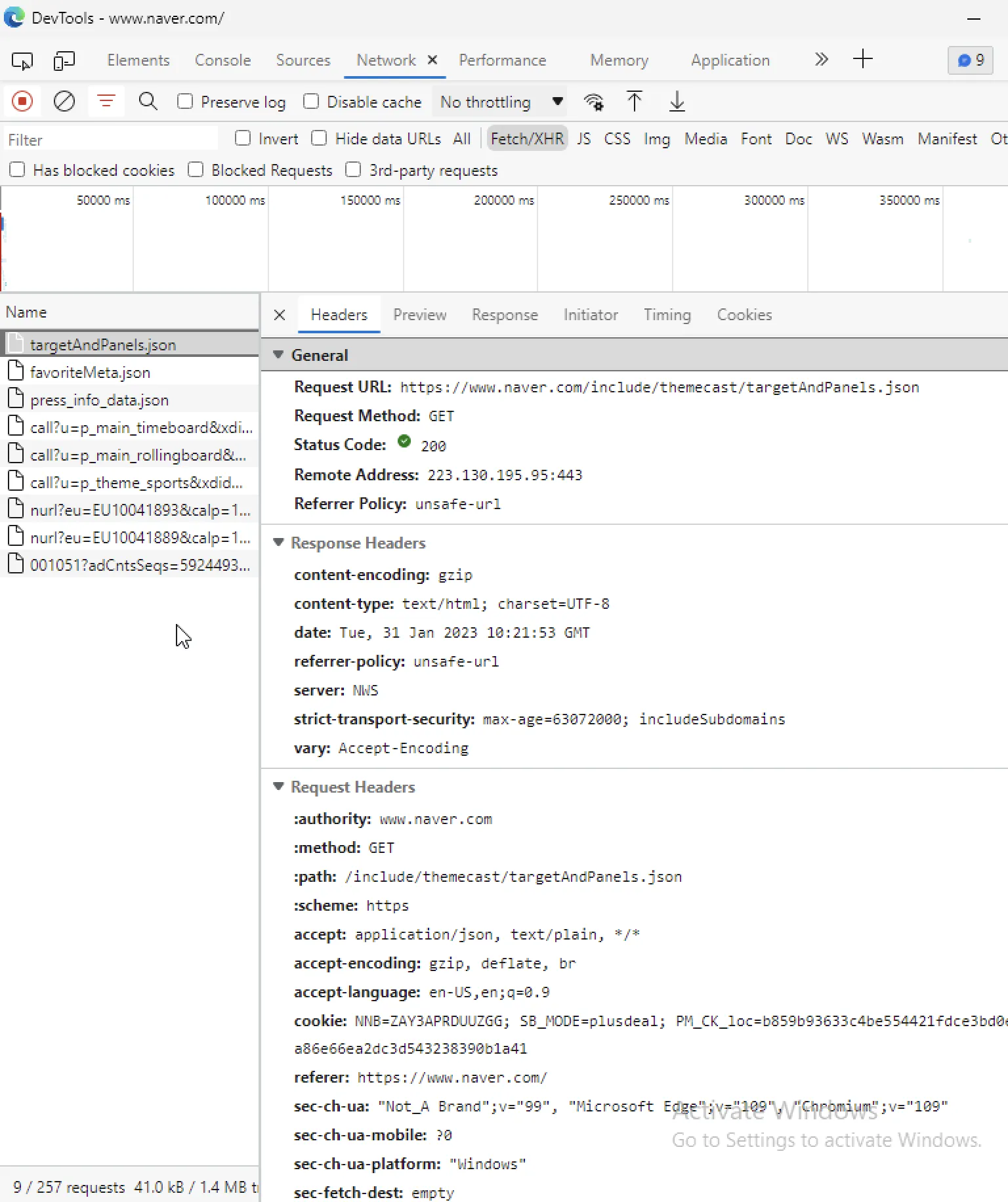1008x1202 pixels.
Task: Open the Cookies detail tab
Action: click(x=744, y=315)
